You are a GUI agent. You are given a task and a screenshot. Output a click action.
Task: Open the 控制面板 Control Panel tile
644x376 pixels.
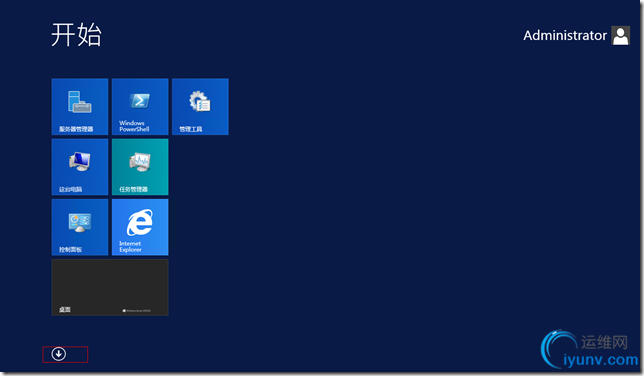coord(80,227)
